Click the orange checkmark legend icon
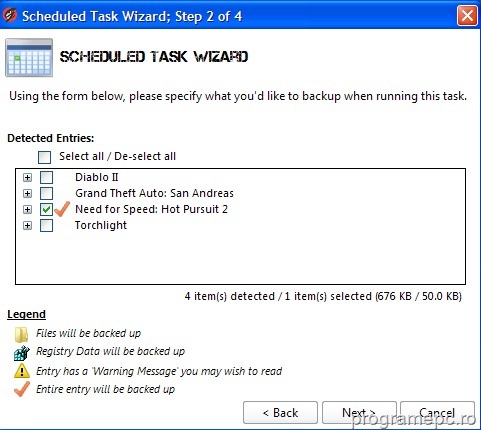Image resolution: width=481 pixels, height=430 pixels. (22, 389)
